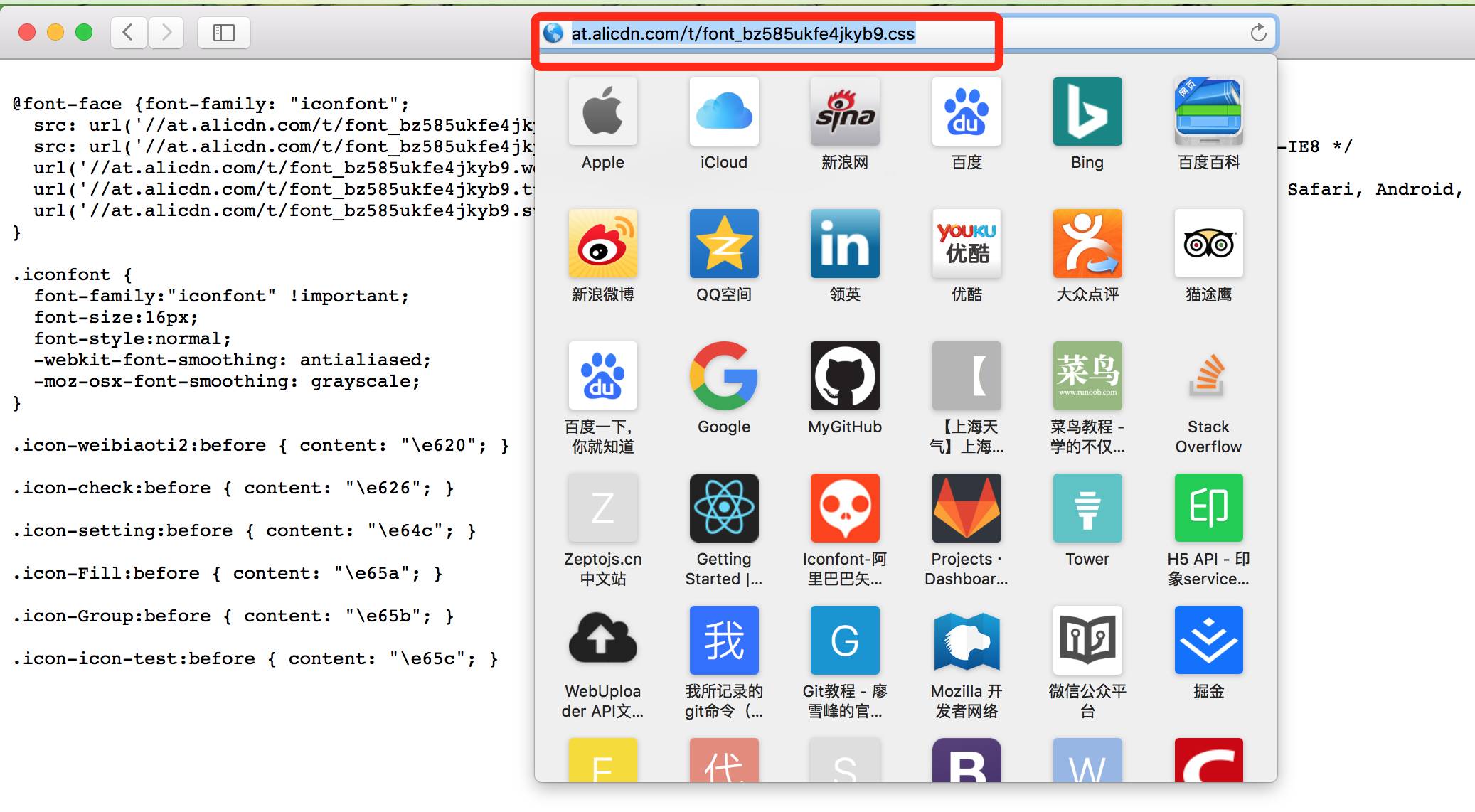Screen dimensions: 1475x812
Task: Open the Apple favorite icon
Action: coord(602,112)
